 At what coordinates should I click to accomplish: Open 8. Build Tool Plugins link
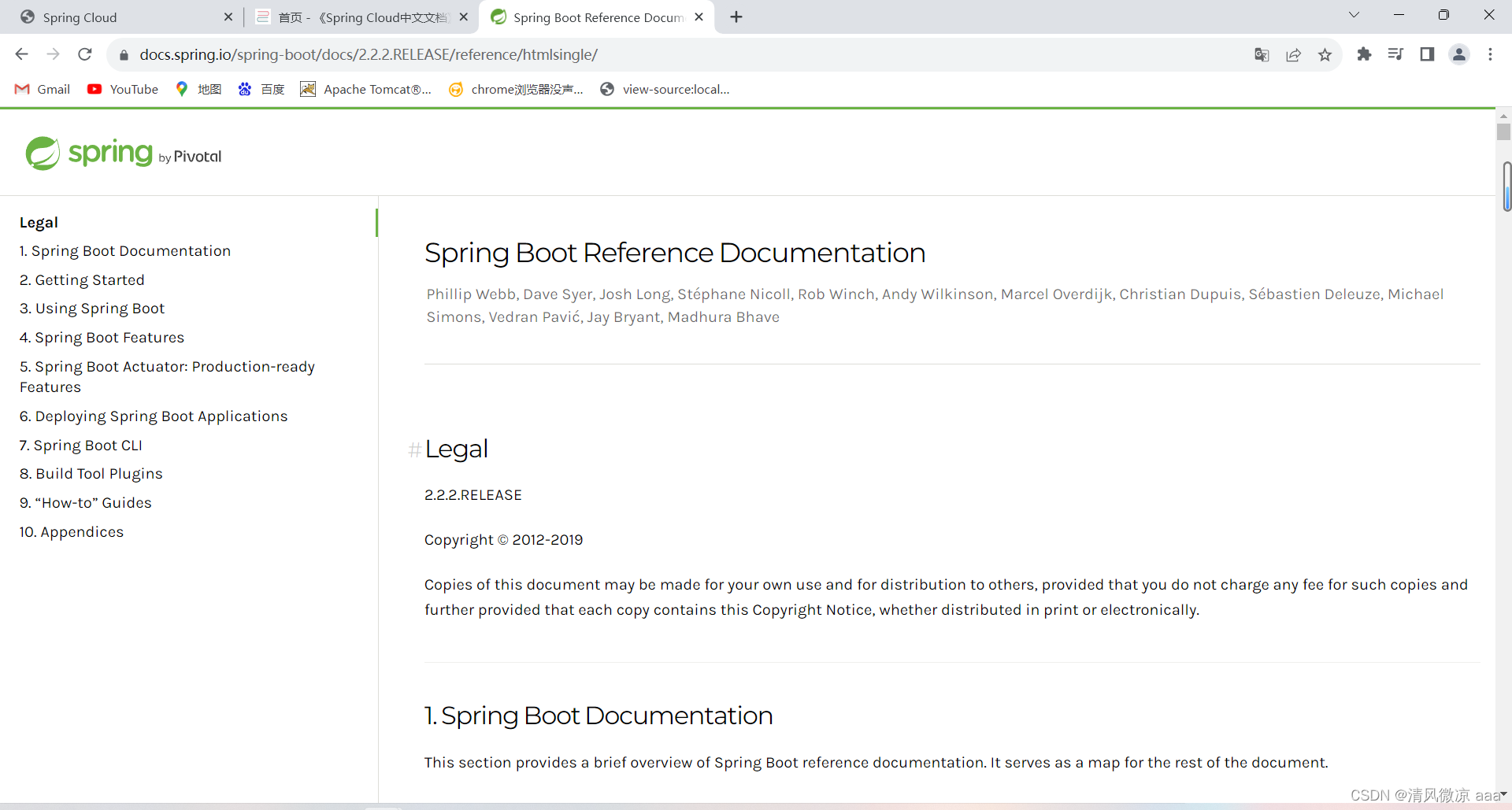91,473
